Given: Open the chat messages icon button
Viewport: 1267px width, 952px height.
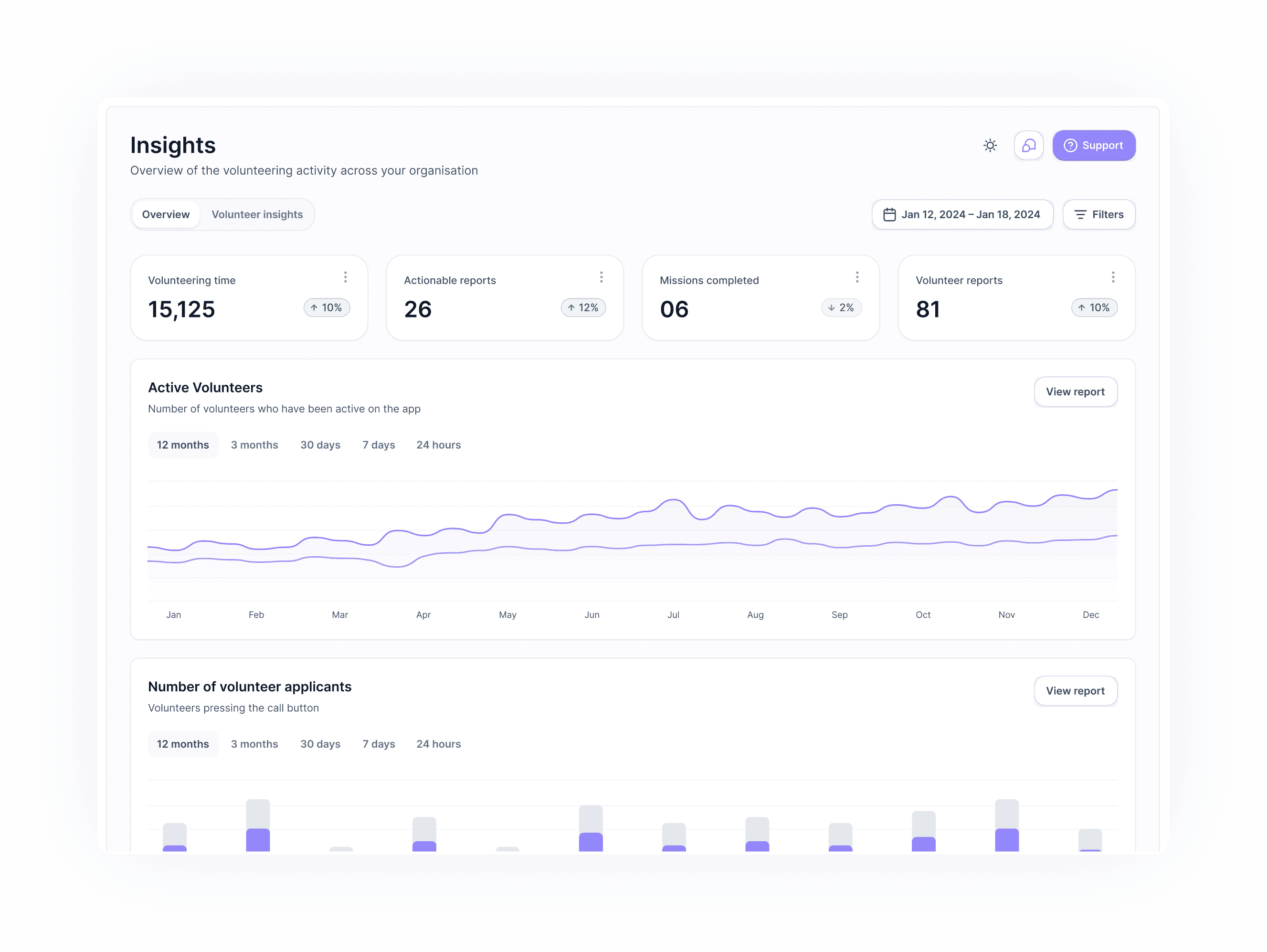Looking at the screenshot, I should click(1028, 146).
